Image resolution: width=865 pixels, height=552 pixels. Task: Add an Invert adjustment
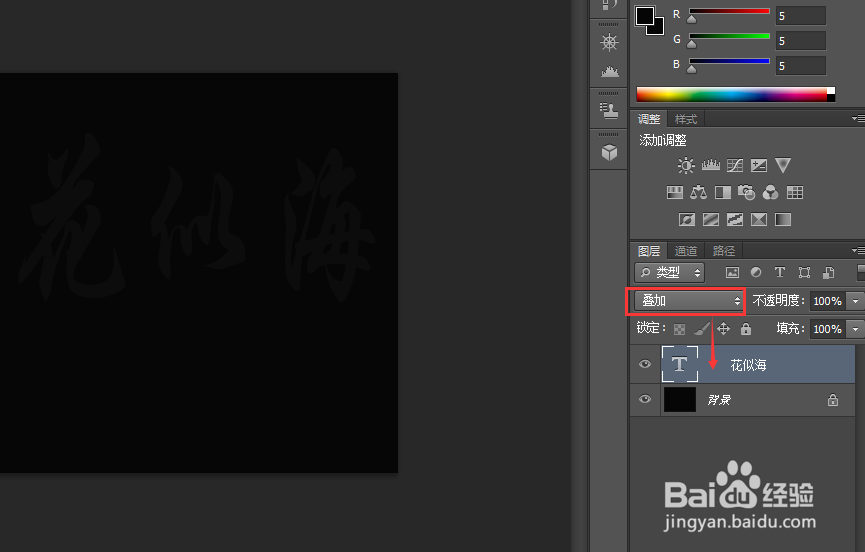pyautogui.click(x=687, y=219)
